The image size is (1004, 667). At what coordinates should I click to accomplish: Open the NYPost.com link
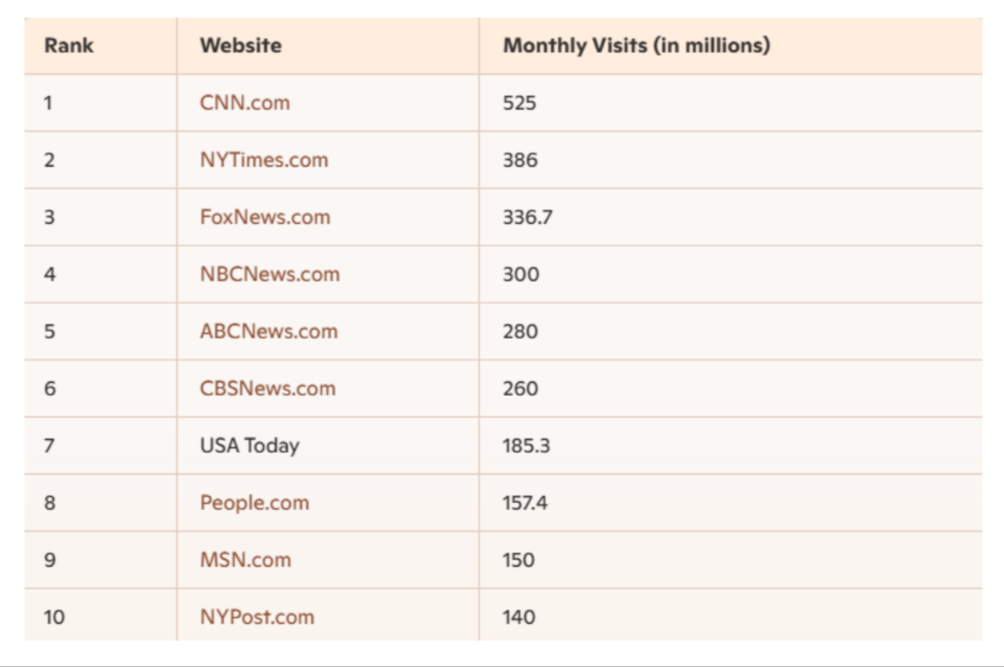[x=257, y=617]
